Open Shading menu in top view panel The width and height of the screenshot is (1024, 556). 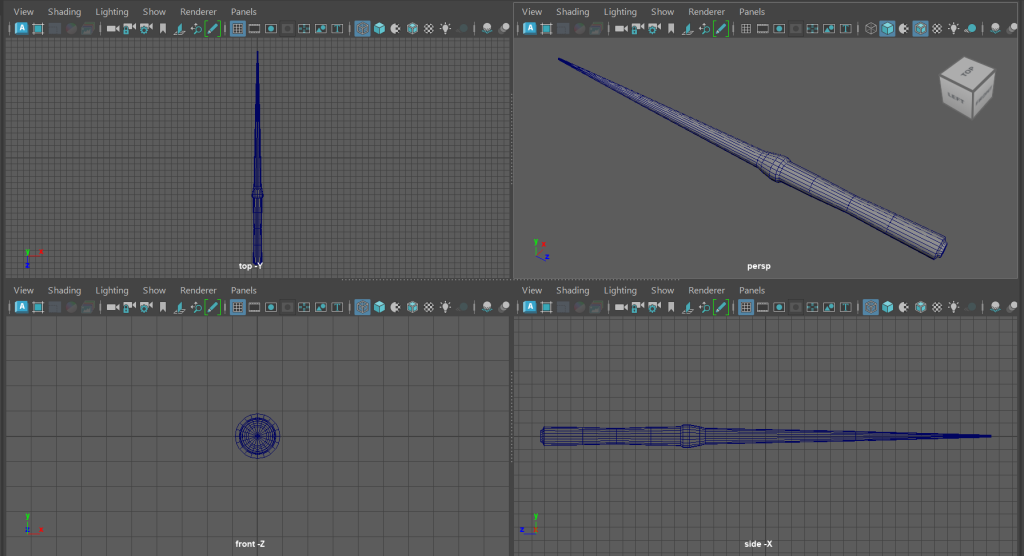(x=64, y=12)
